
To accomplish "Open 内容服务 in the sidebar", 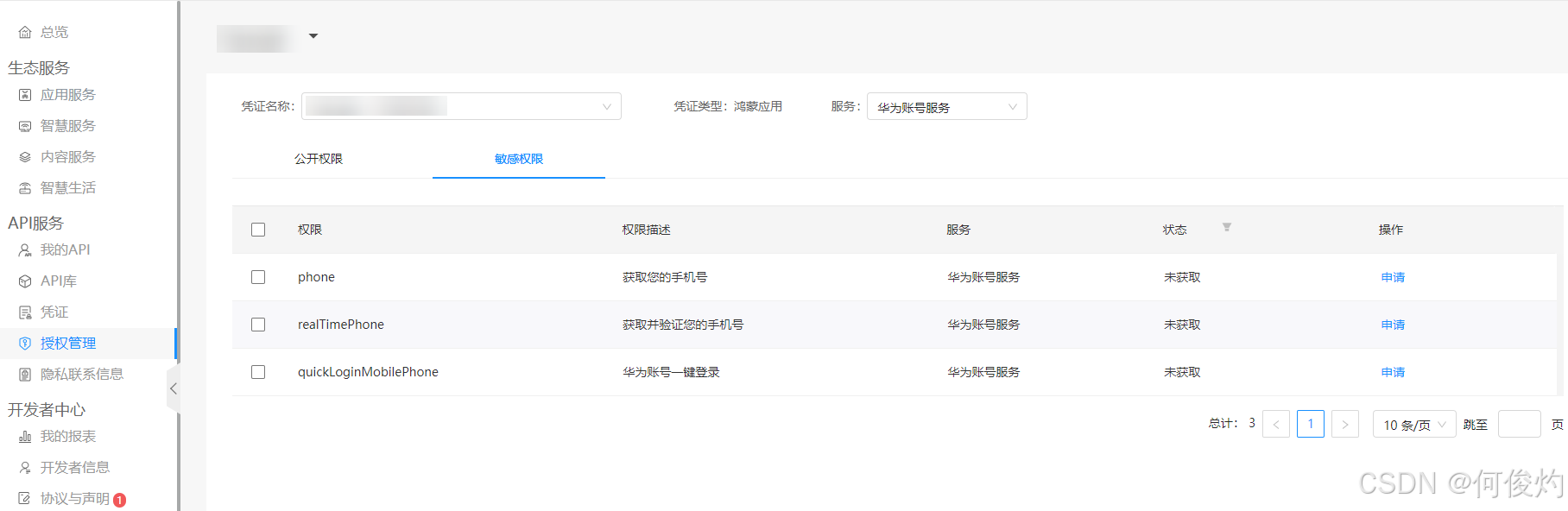I will point(68,157).
